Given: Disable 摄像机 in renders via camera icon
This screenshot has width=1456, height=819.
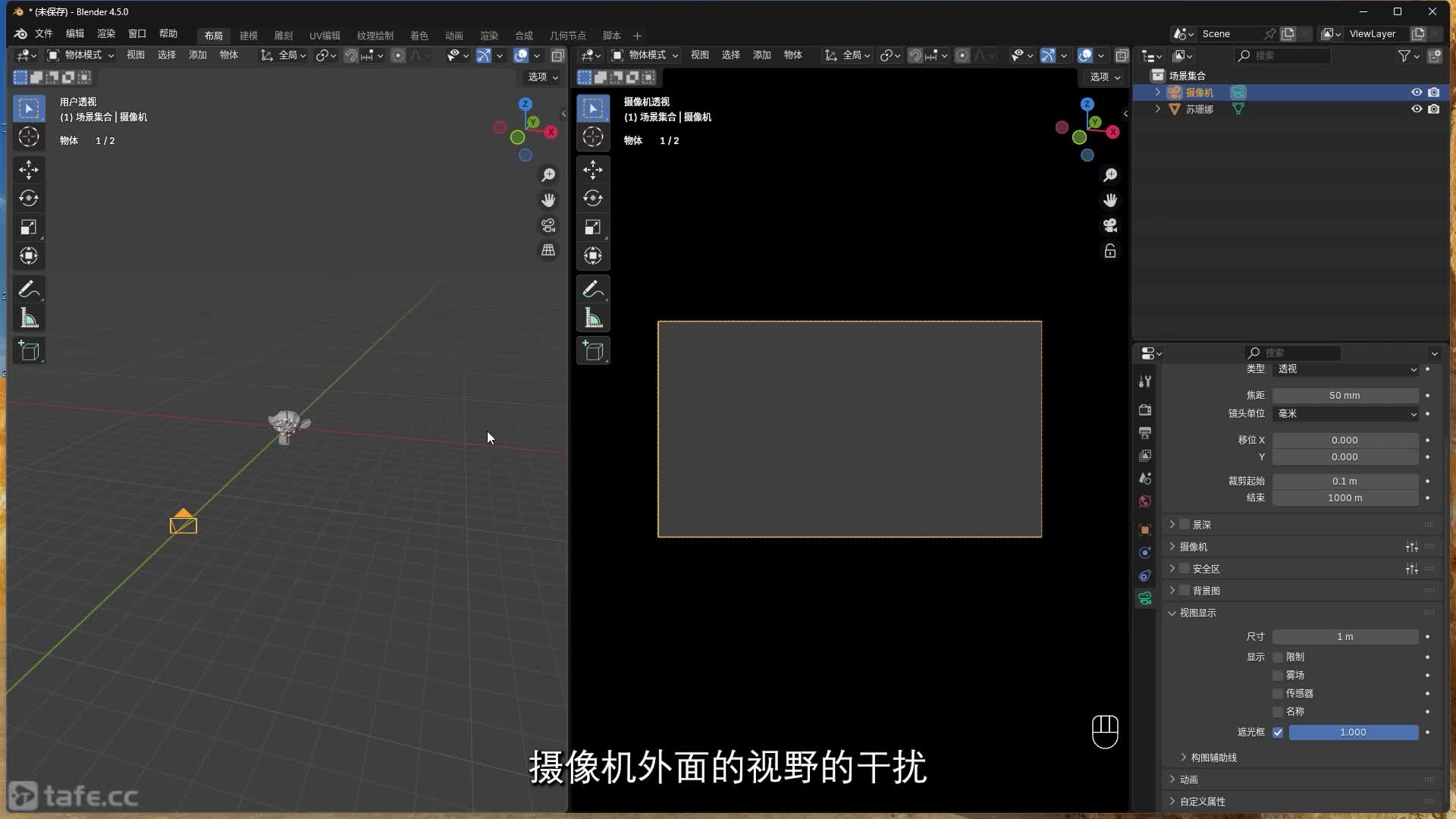Looking at the screenshot, I should point(1433,93).
